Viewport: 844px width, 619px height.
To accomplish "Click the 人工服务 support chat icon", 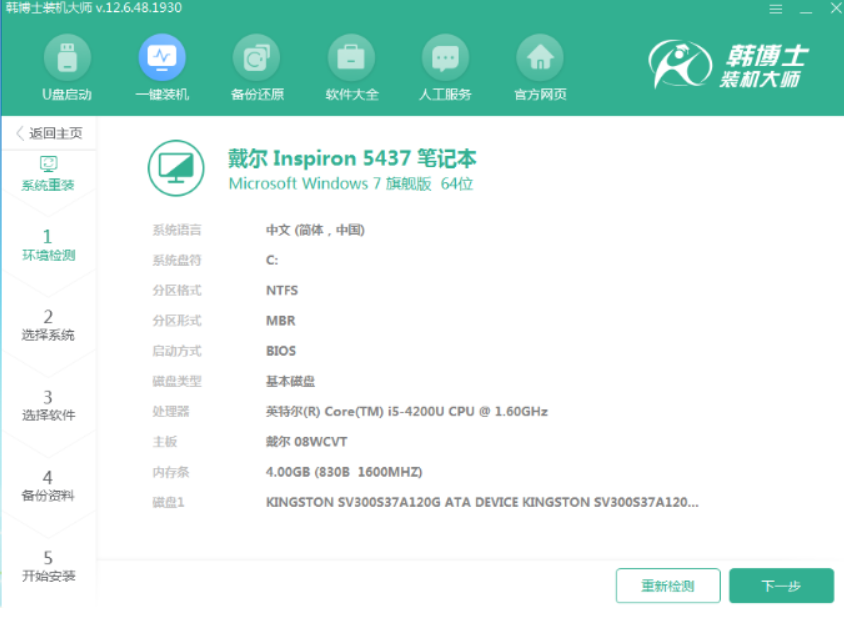I will (445, 58).
